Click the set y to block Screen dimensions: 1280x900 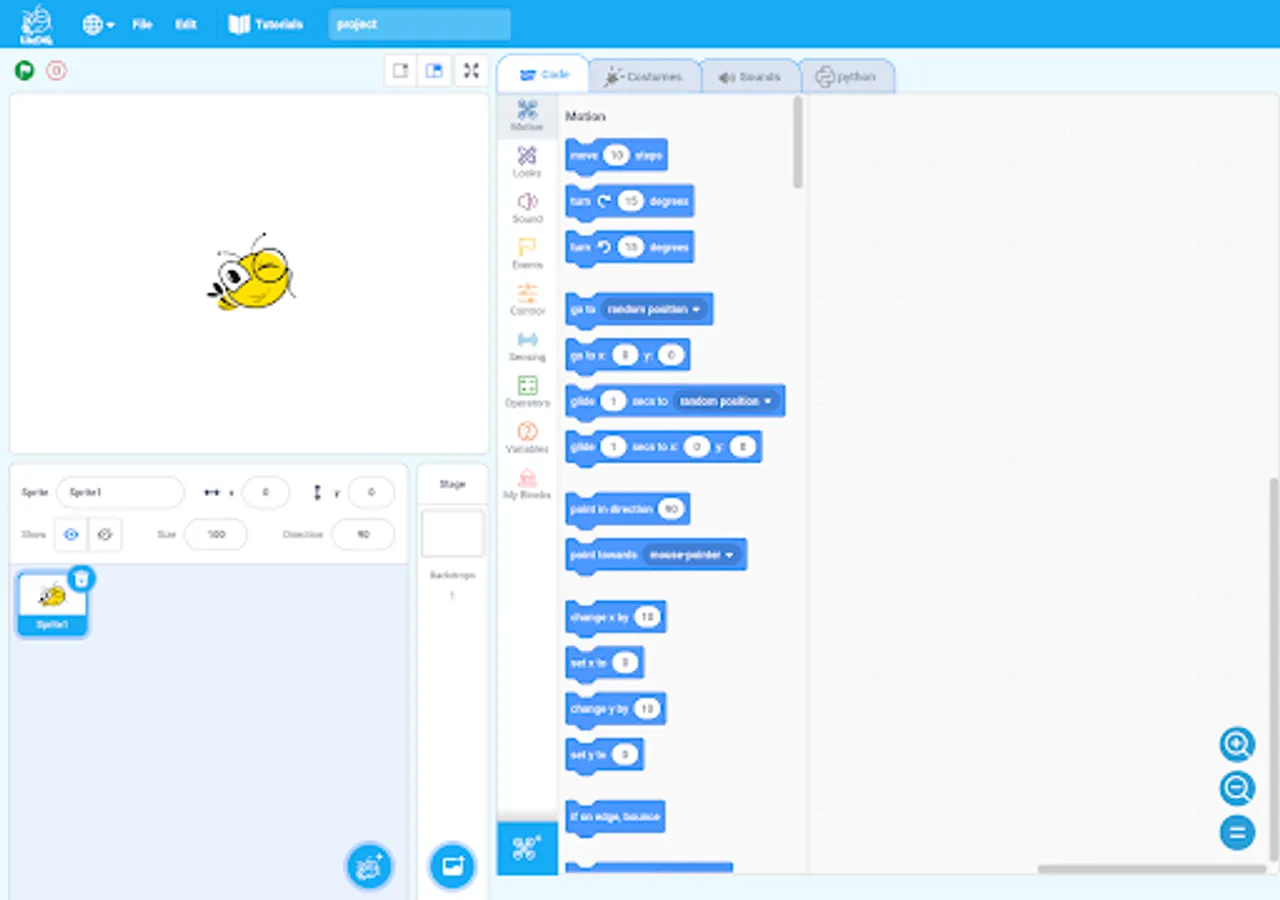tap(604, 756)
